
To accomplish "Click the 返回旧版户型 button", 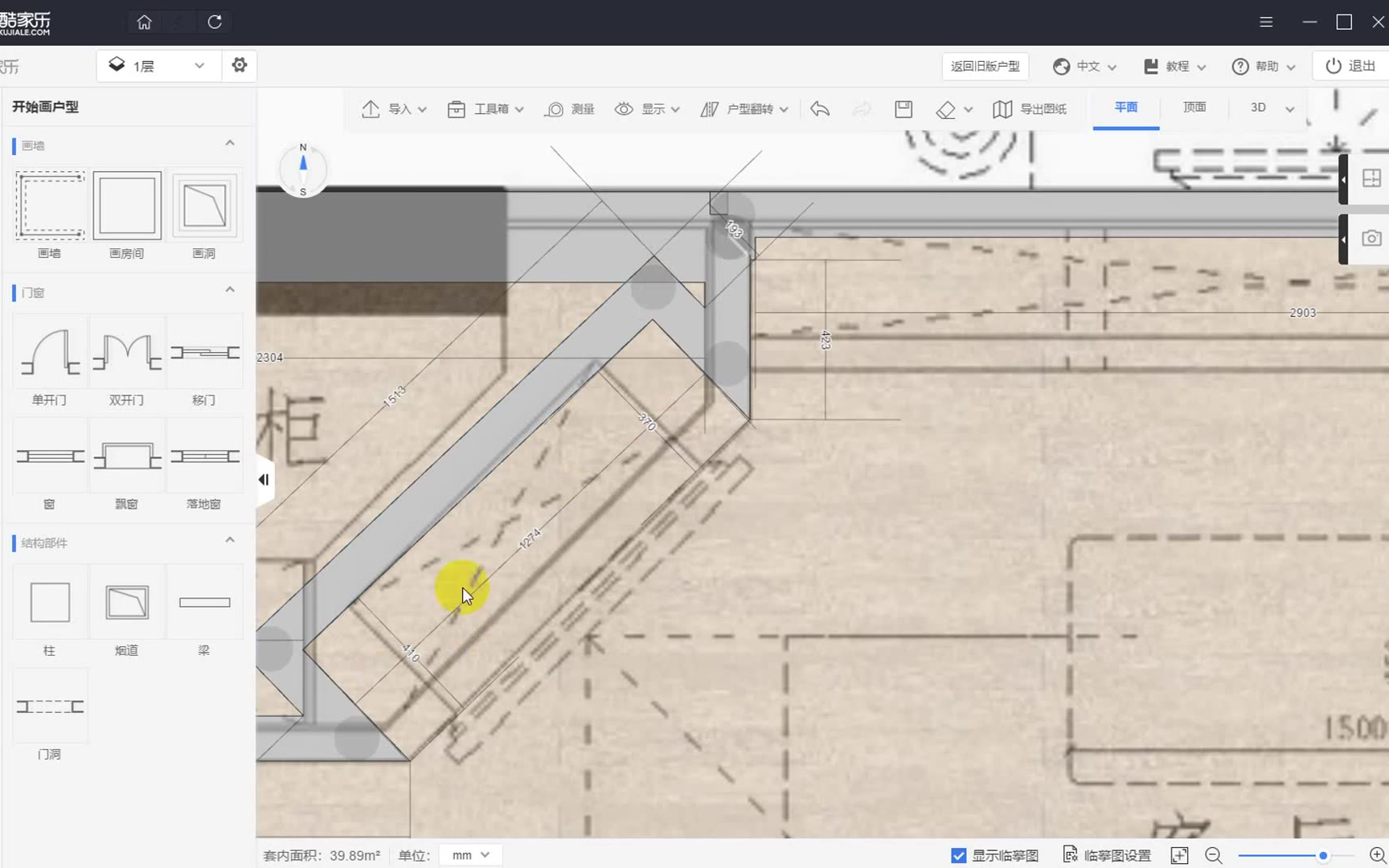I will [985, 66].
